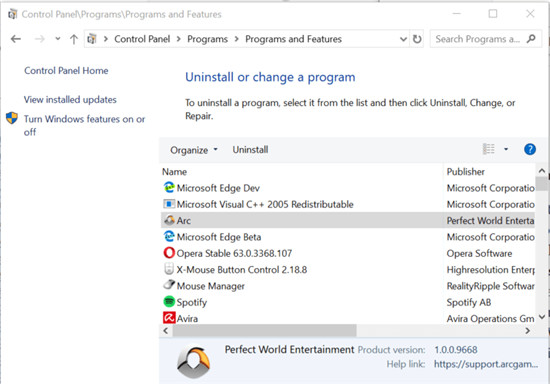Open the view options dropdown arrow
This screenshot has width=550, height=384.
click(506, 149)
